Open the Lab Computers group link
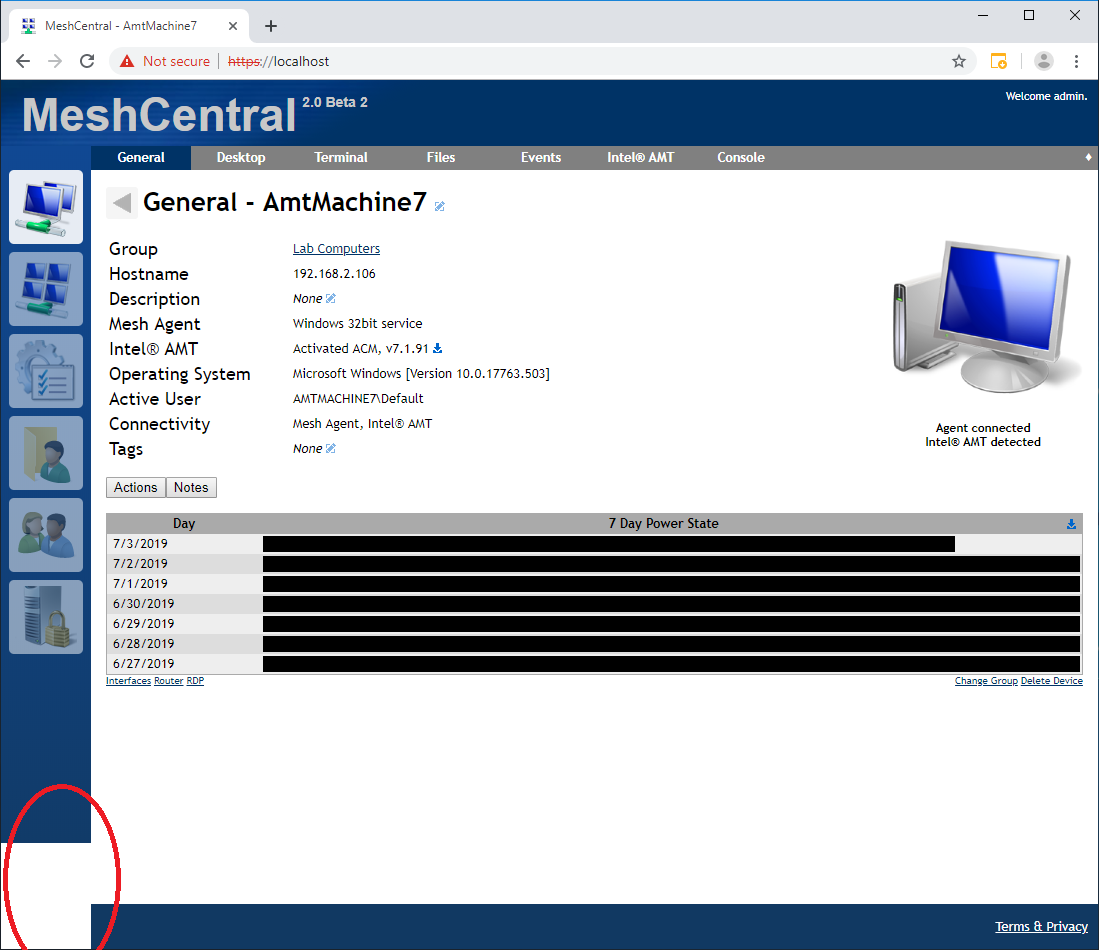Viewport: 1099px width, 950px height. [x=336, y=248]
